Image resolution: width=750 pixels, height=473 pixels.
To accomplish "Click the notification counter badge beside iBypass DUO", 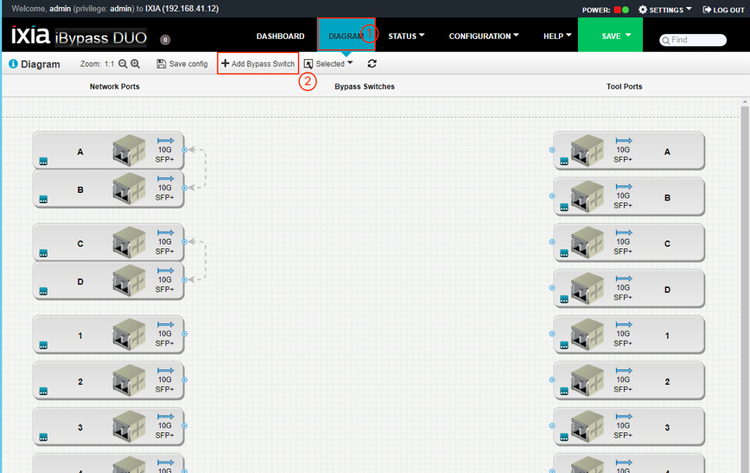I will [x=165, y=40].
